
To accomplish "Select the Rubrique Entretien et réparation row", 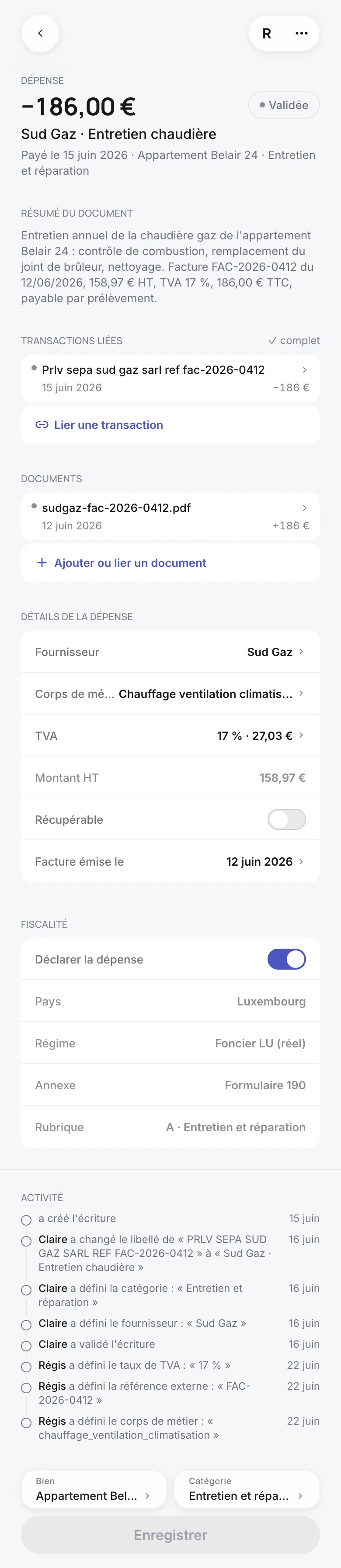I will (170, 1127).
